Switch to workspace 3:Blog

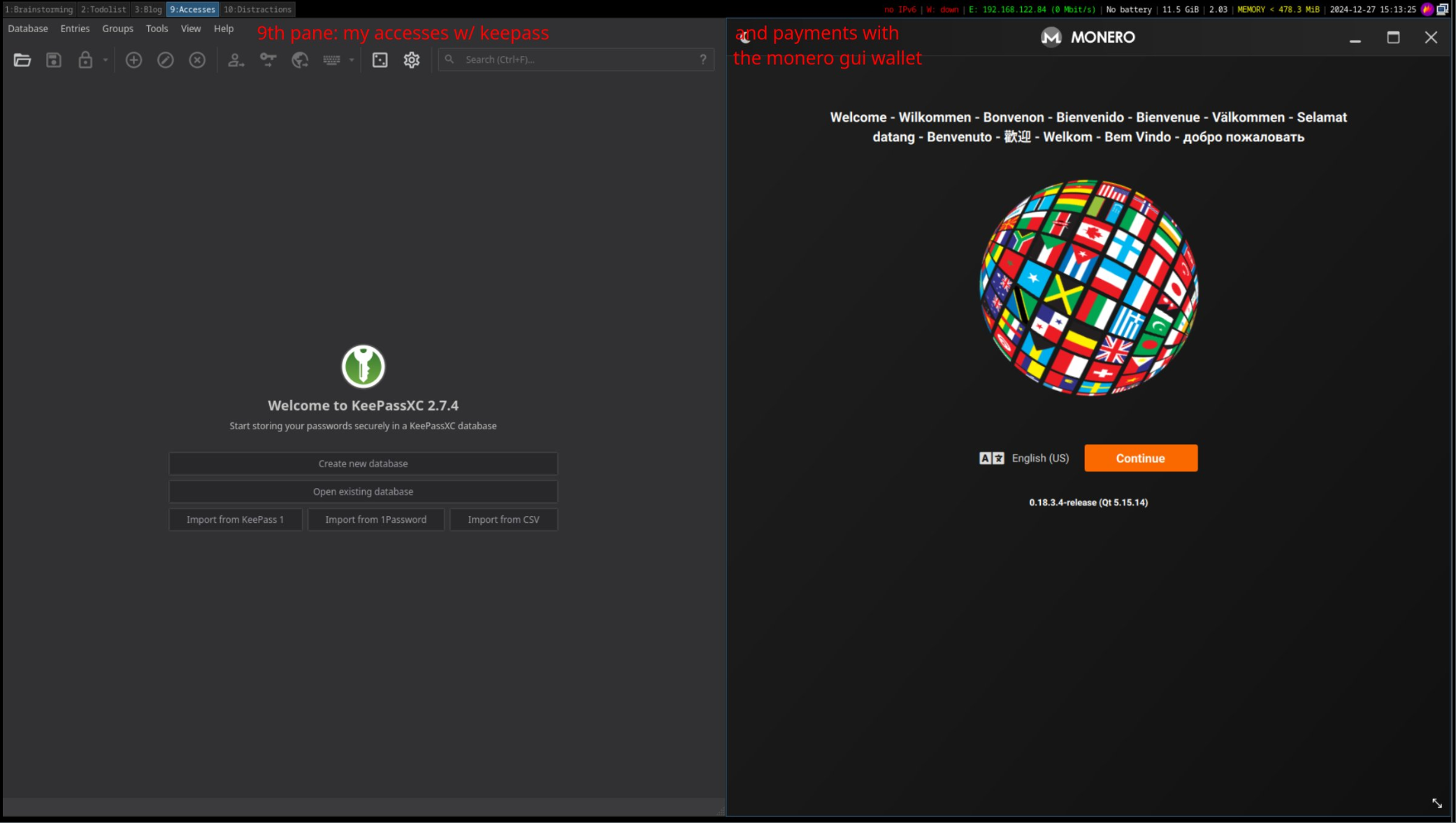148,9
